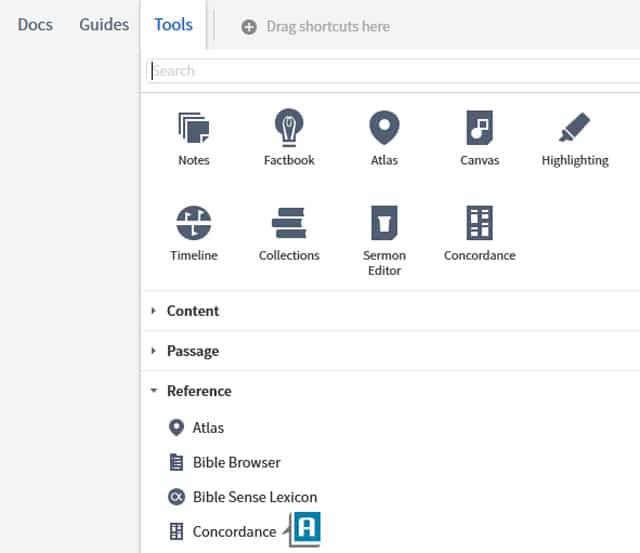Switch to the Docs tab
The height and width of the screenshot is (553, 640).
click(35, 25)
